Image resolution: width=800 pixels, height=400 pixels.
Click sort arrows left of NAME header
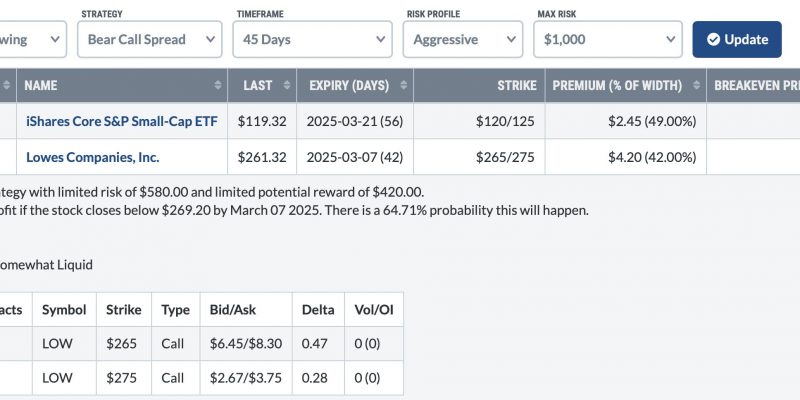[x=7, y=86]
